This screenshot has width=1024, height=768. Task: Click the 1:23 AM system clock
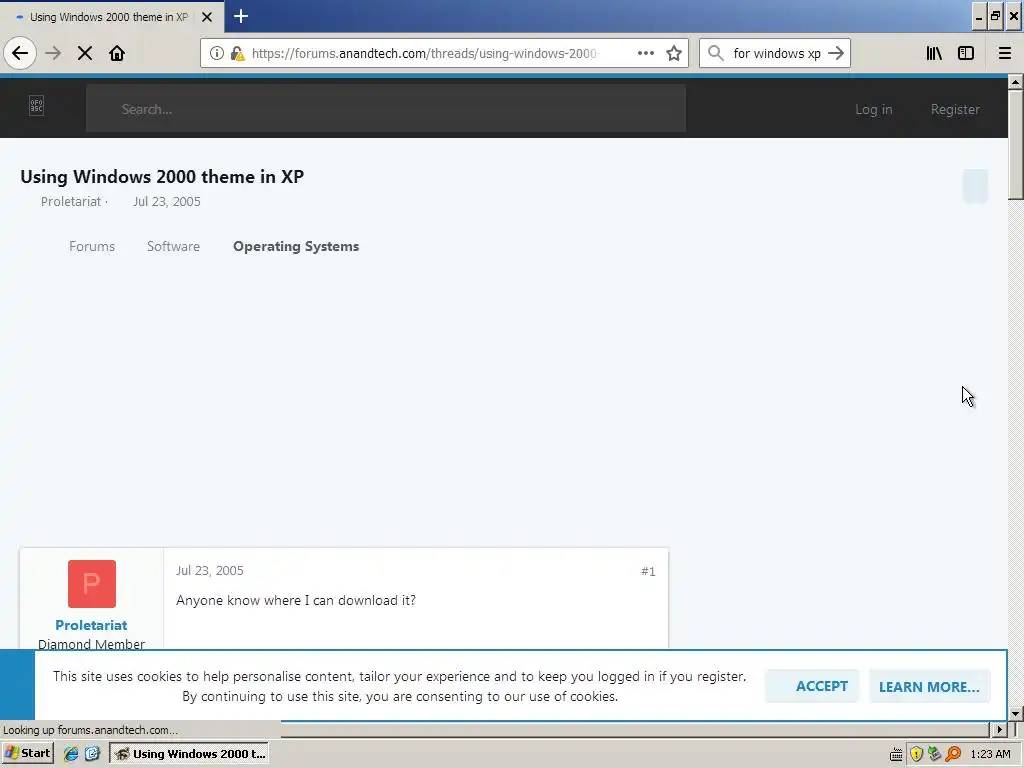pyautogui.click(x=990, y=754)
